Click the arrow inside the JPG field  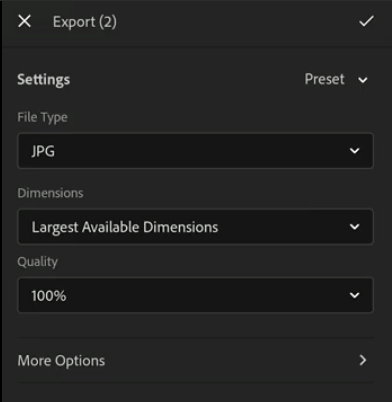pyautogui.click(x=355, y=151)
